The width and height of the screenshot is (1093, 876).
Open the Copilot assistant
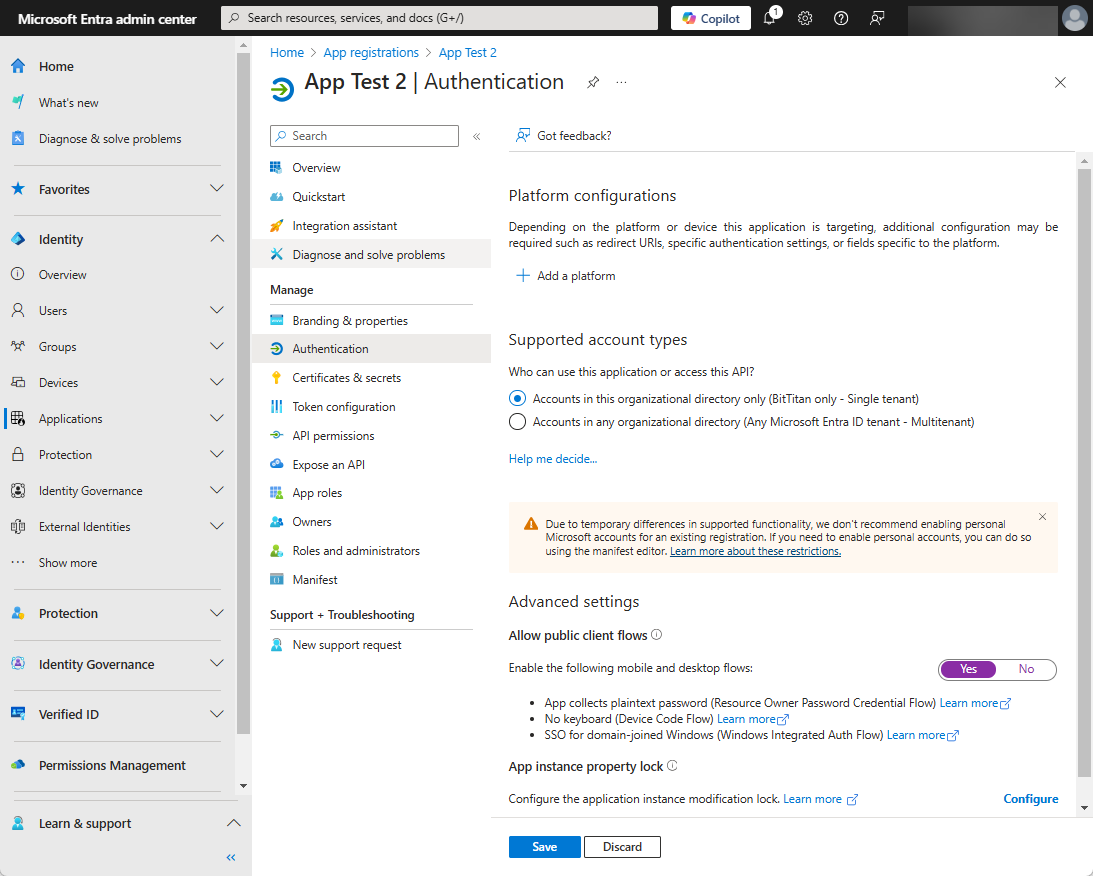(710, 17)
